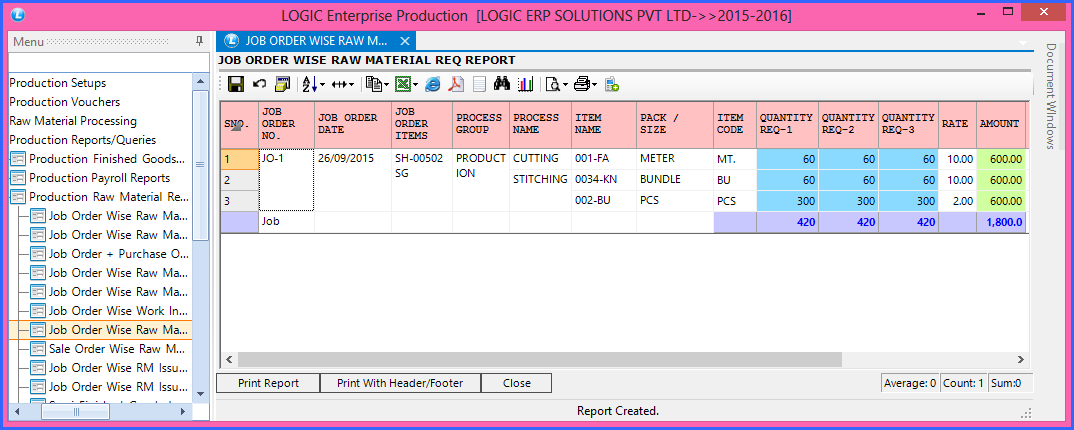Open the Copy dropdown arrow
1074x430 pixels.
pos(386,85)
